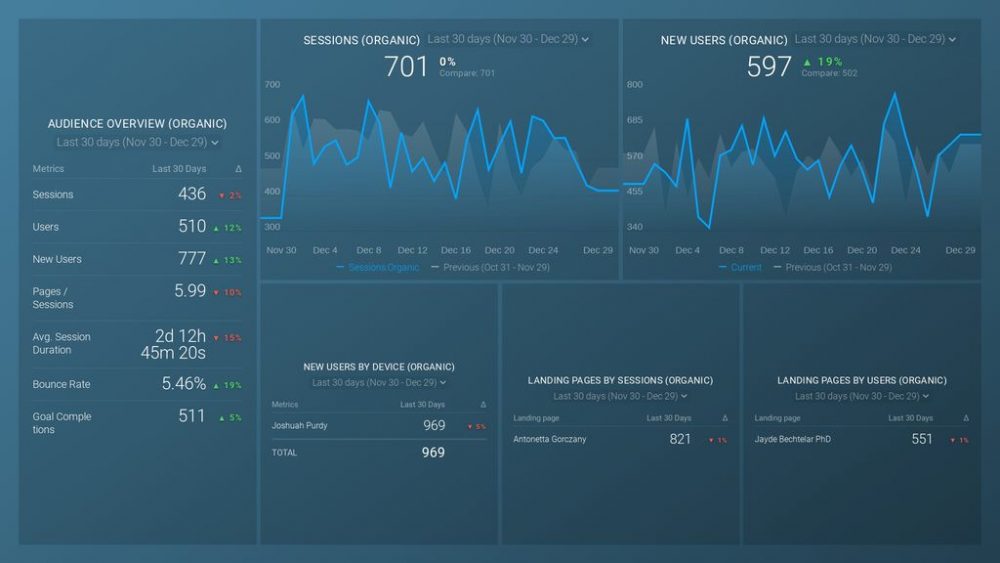
Task: Click the green arrow next to Bounce Rate 19%
Action: pyautogui.click(x=216, y=385)
